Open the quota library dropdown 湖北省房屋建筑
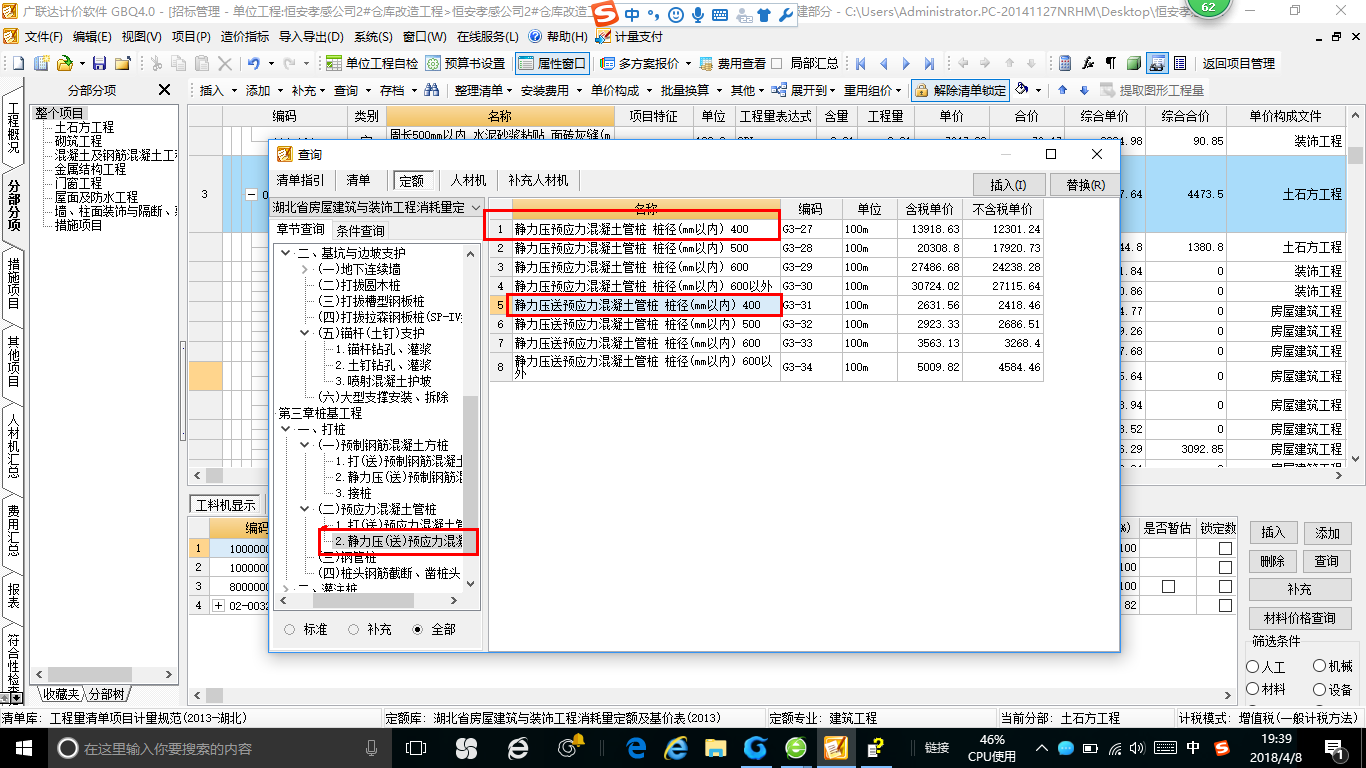This screenshot has height=768, width=1366. [x=377, y=207]
